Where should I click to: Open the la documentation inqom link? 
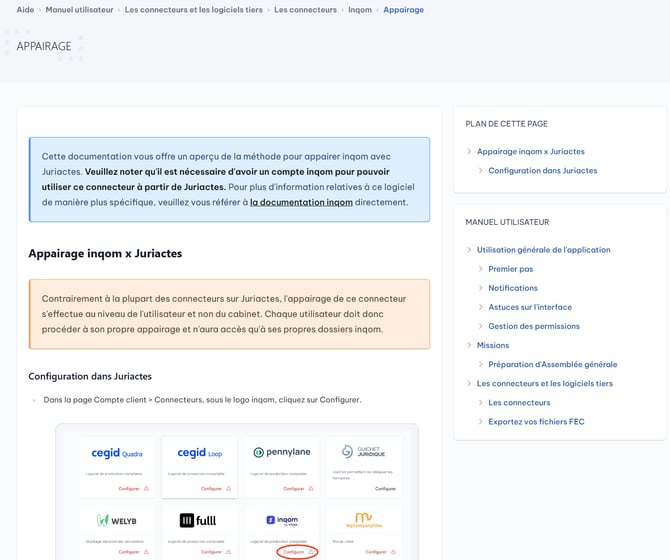point(301,202)
